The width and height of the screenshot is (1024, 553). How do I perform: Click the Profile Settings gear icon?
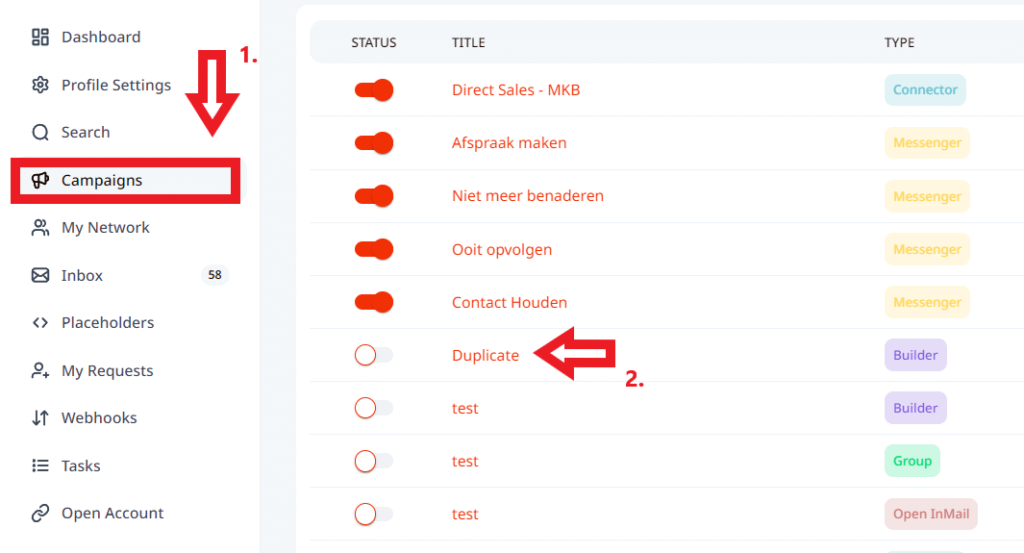coord(40,85)
